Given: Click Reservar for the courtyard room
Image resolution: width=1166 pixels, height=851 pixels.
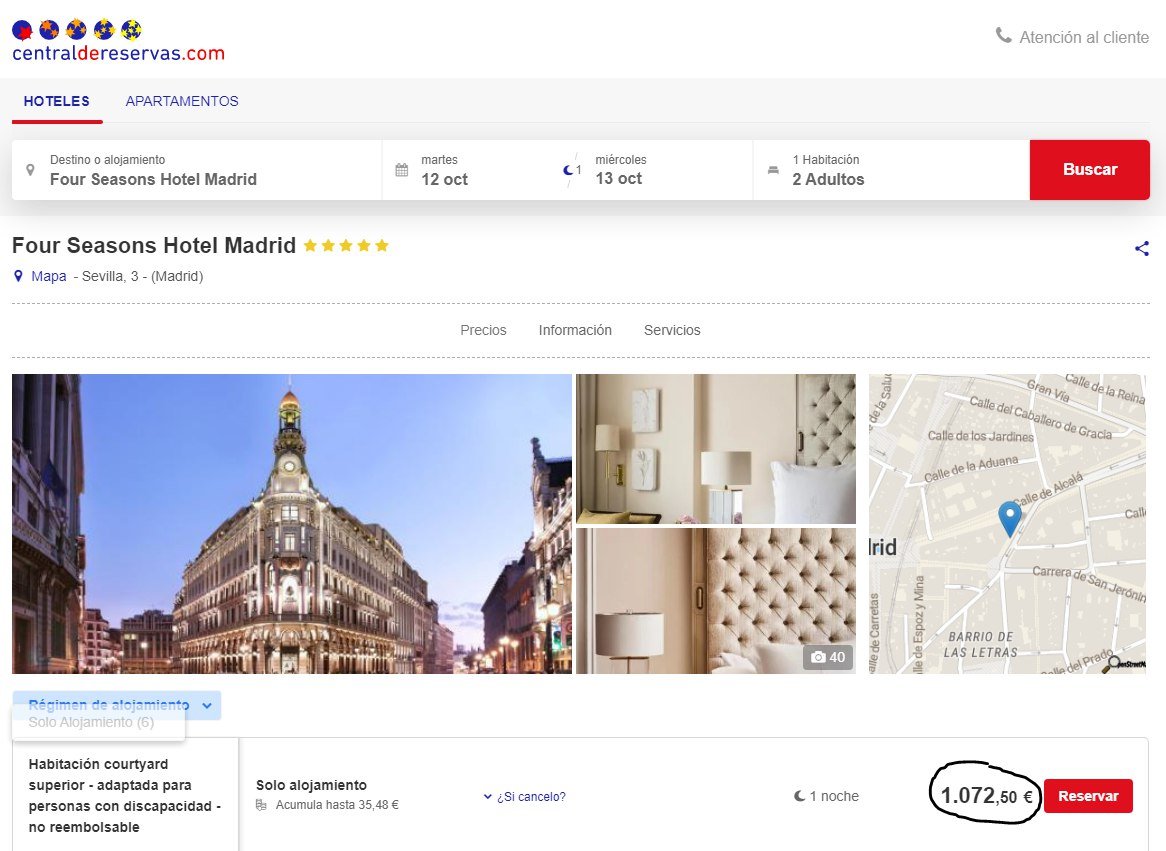Looking at the screenshot, I should click(1087, 796).
